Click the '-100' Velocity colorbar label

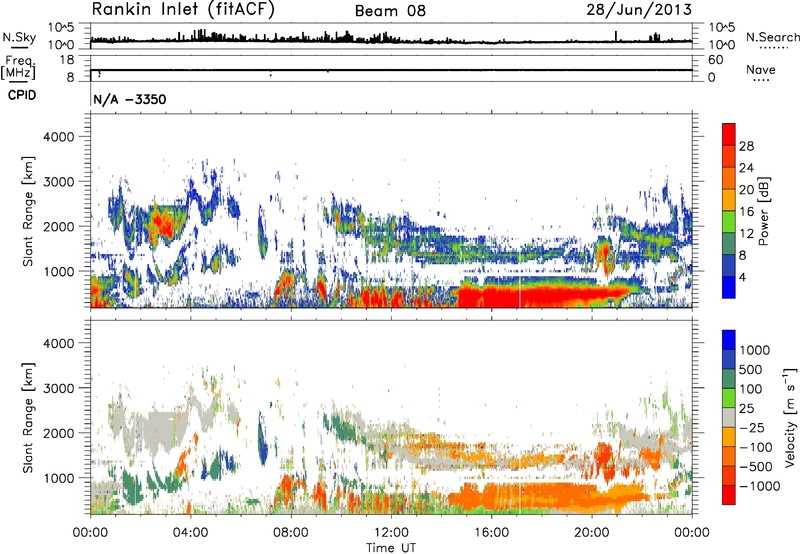(x=756, y=447)
